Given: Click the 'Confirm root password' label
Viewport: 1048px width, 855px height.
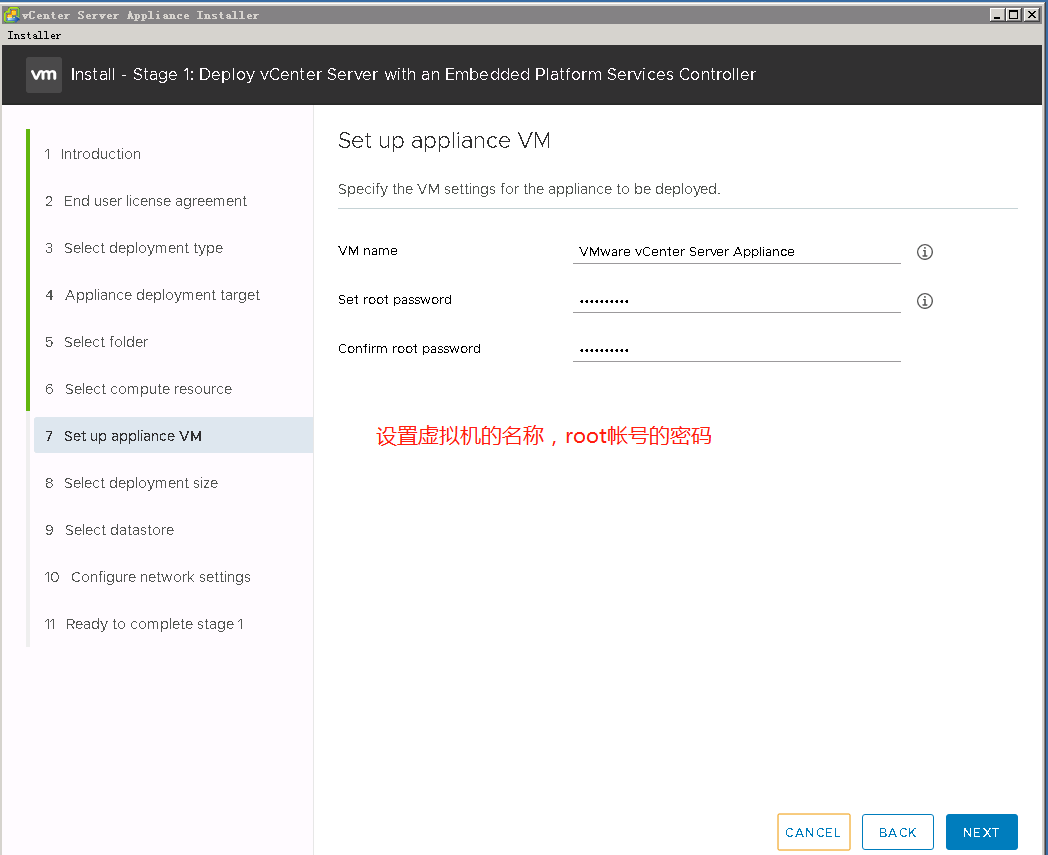Looking at the screenshot, I should point(409,348).
